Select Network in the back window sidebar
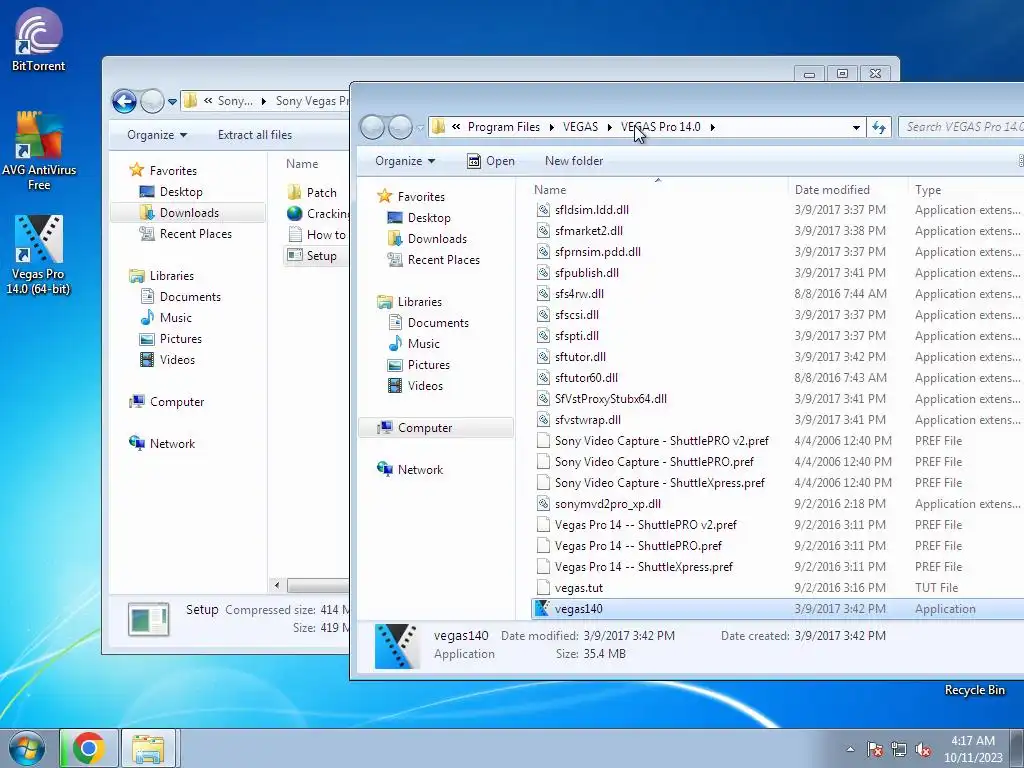 (x=172, y=443)
